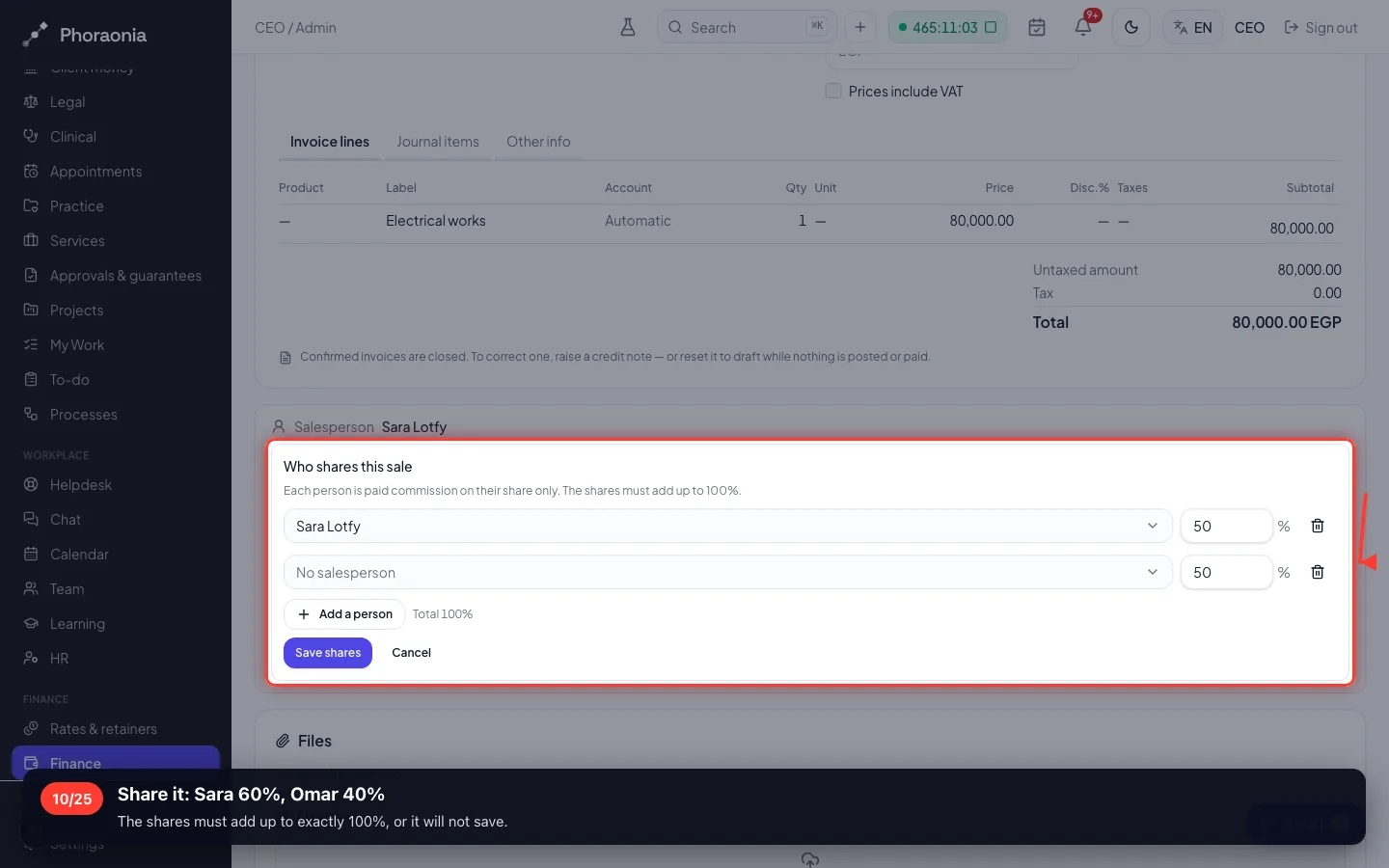1389x868 pixels.
Task: Click the Phoraonia logo
Action: (x=85, y=35)
